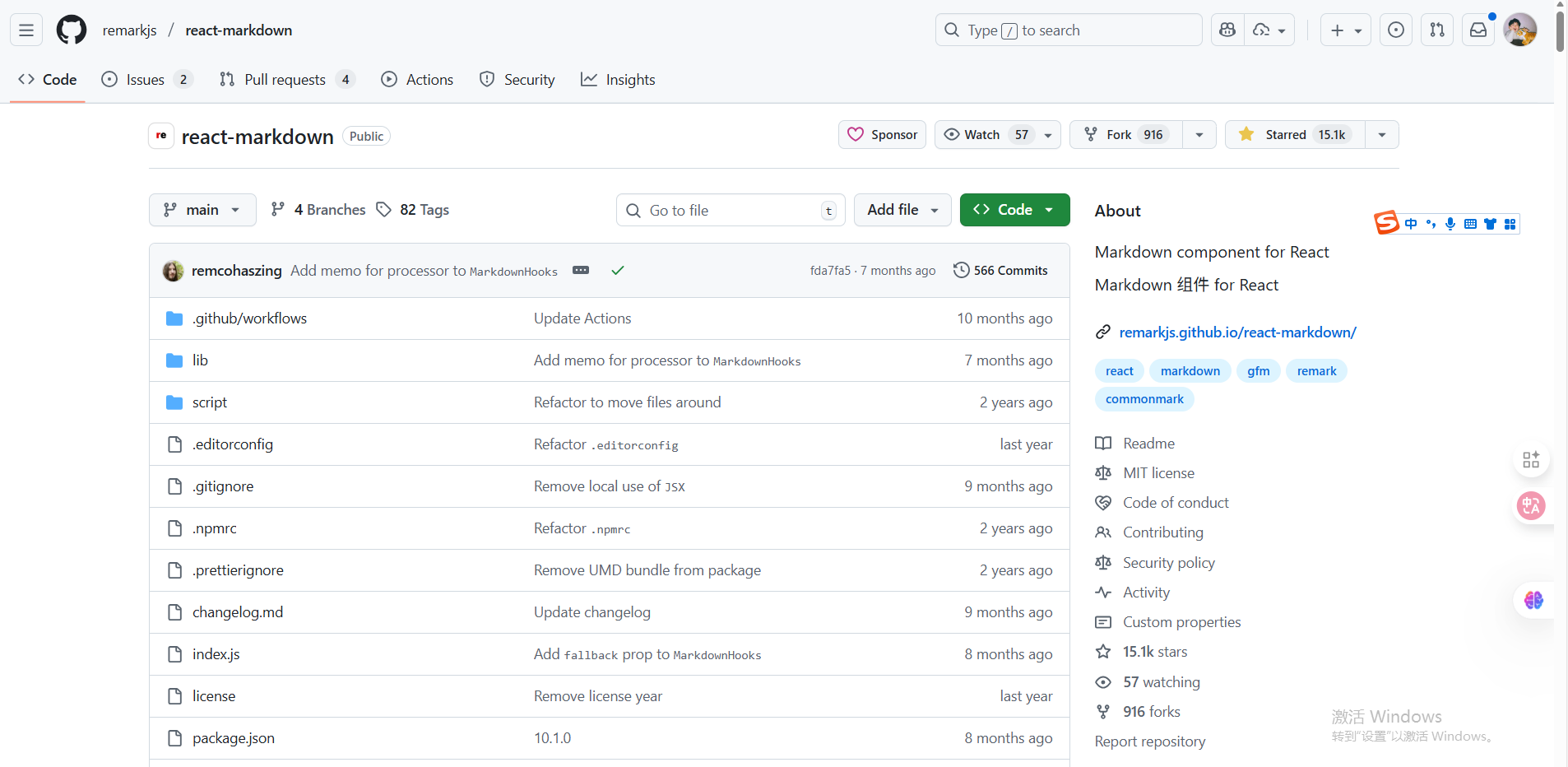1568x767 pixels.
Task: Go to GitHub homepage logo
Action: click(x=72, y=30)
